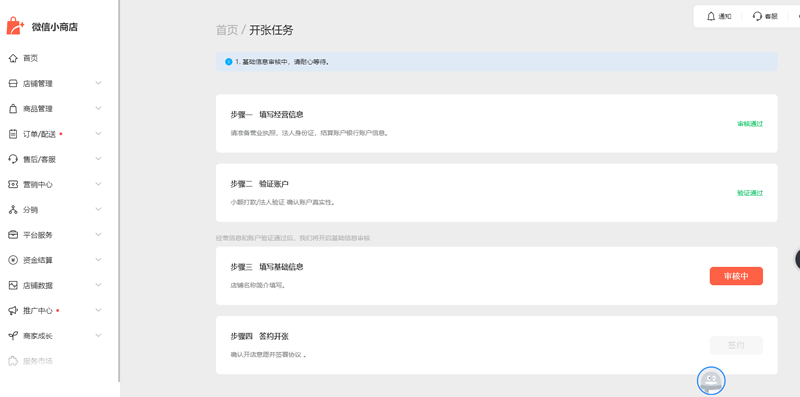Click the 微信小商店 shopping bag logo
The height and width of the screenshot is (397, 800).
pos(15,26)
